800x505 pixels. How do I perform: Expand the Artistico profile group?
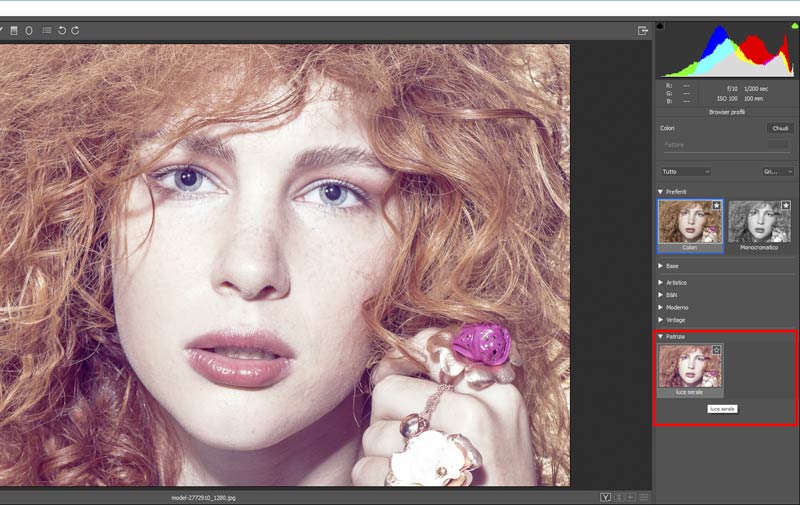[x=660, y=282]
